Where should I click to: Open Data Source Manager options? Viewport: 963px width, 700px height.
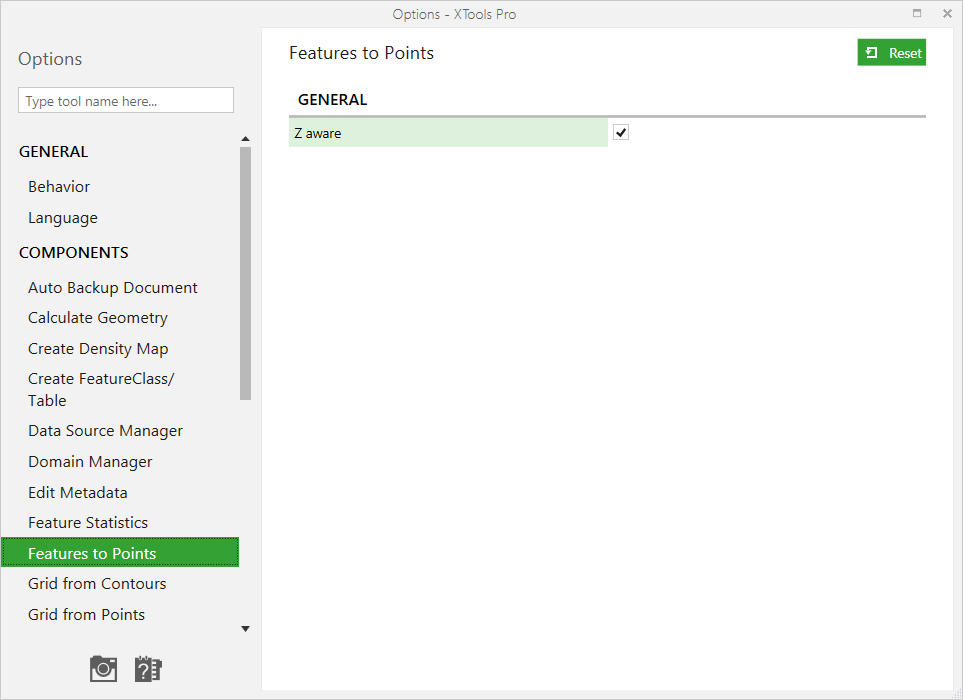click(105, 431)
